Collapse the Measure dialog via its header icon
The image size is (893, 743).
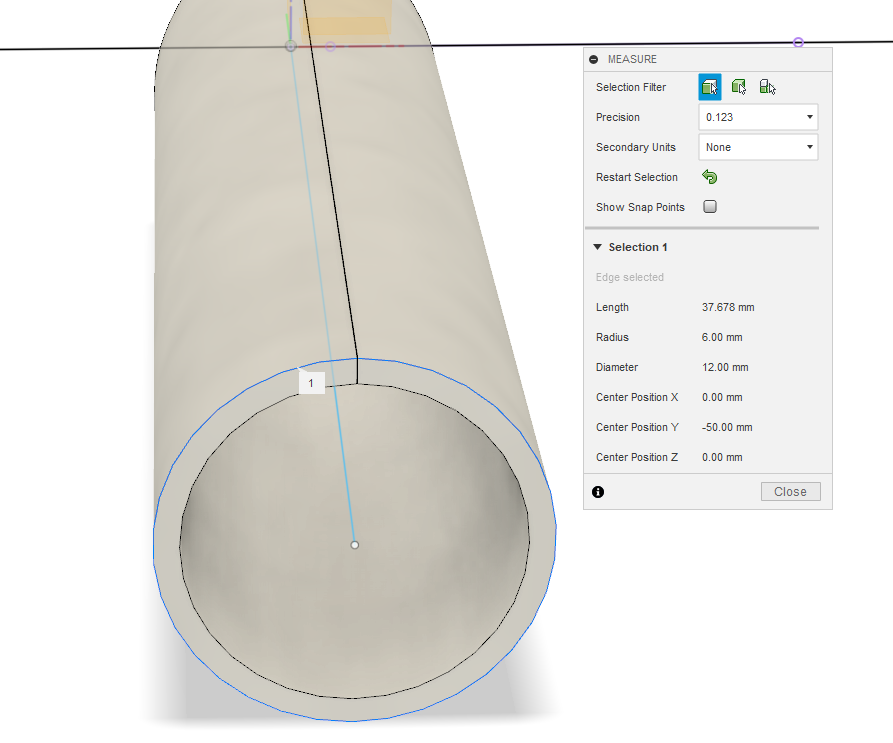click(x=596, y=59)
